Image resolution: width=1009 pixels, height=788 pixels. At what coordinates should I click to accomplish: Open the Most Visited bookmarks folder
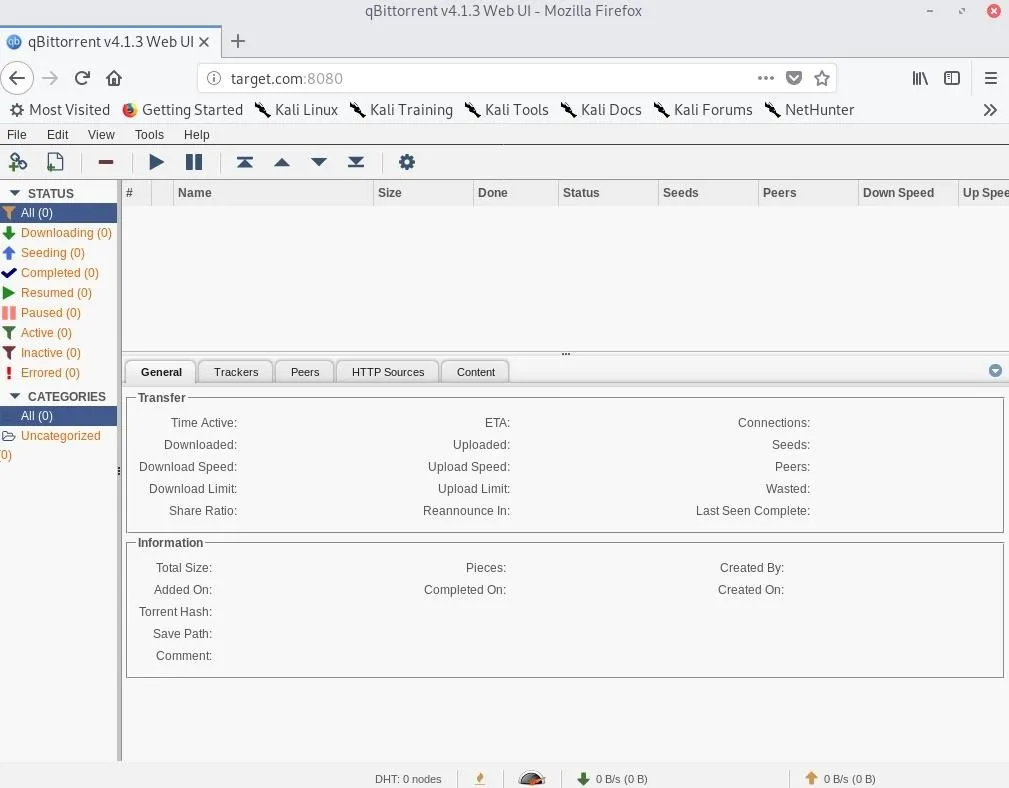60,110
